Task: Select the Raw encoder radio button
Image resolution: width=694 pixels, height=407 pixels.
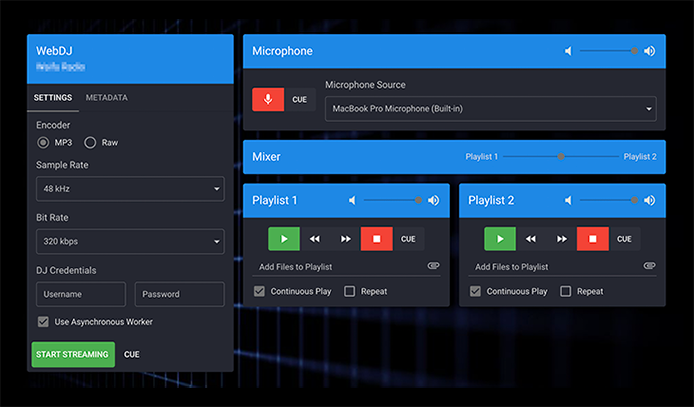Action: click(x=91, y=143)
